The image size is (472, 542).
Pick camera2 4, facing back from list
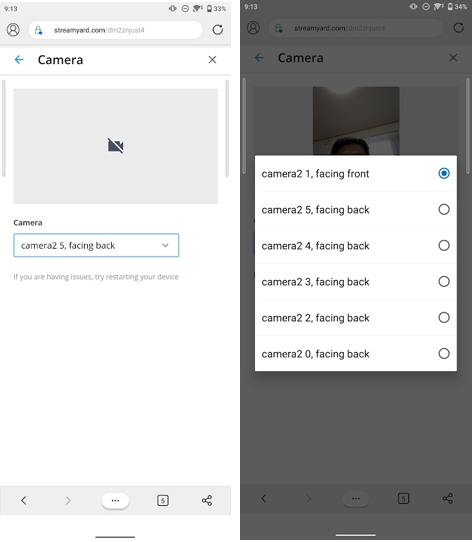click(x=355, y=245)
